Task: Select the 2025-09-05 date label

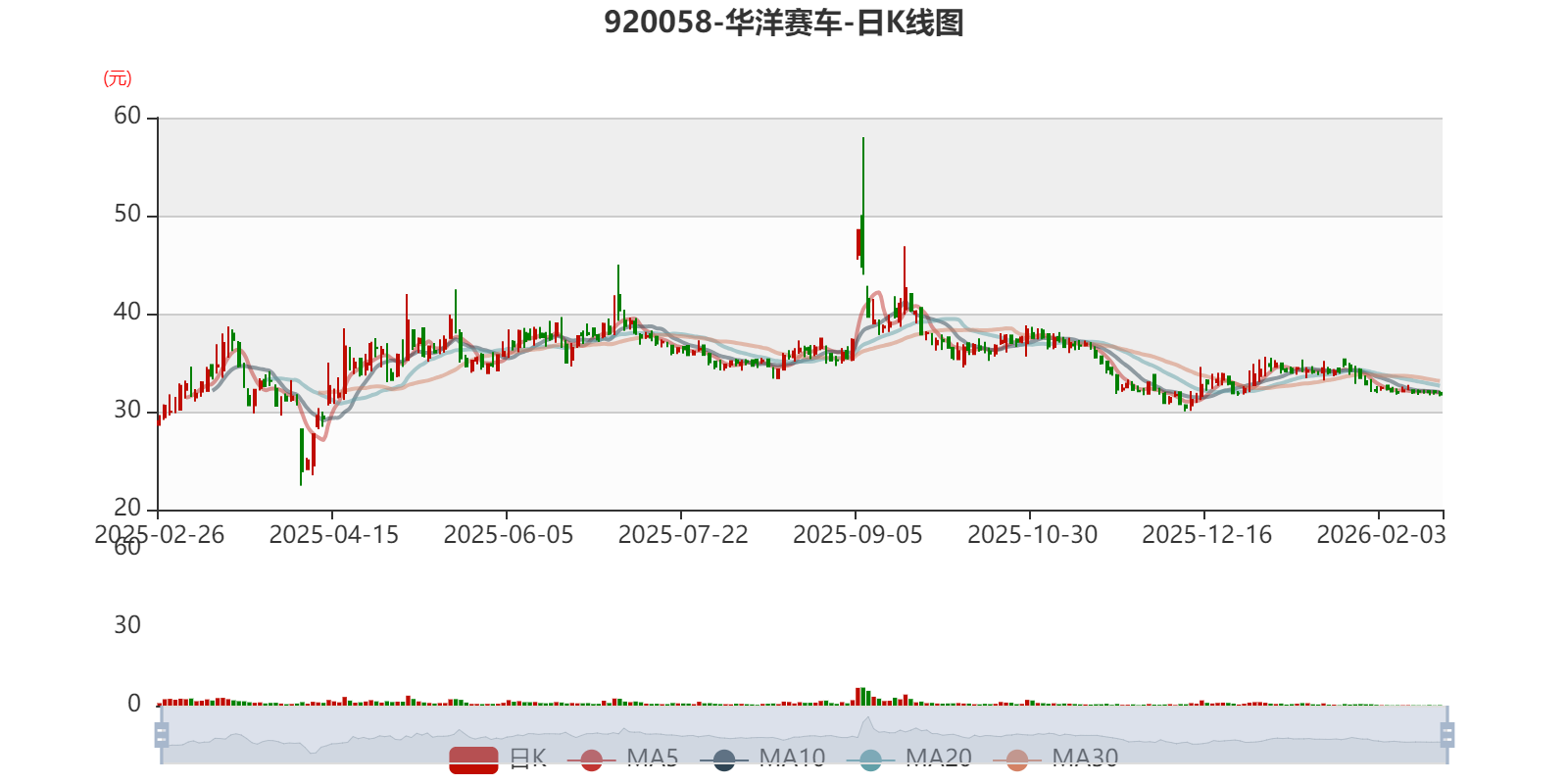Action: point(857,534)
